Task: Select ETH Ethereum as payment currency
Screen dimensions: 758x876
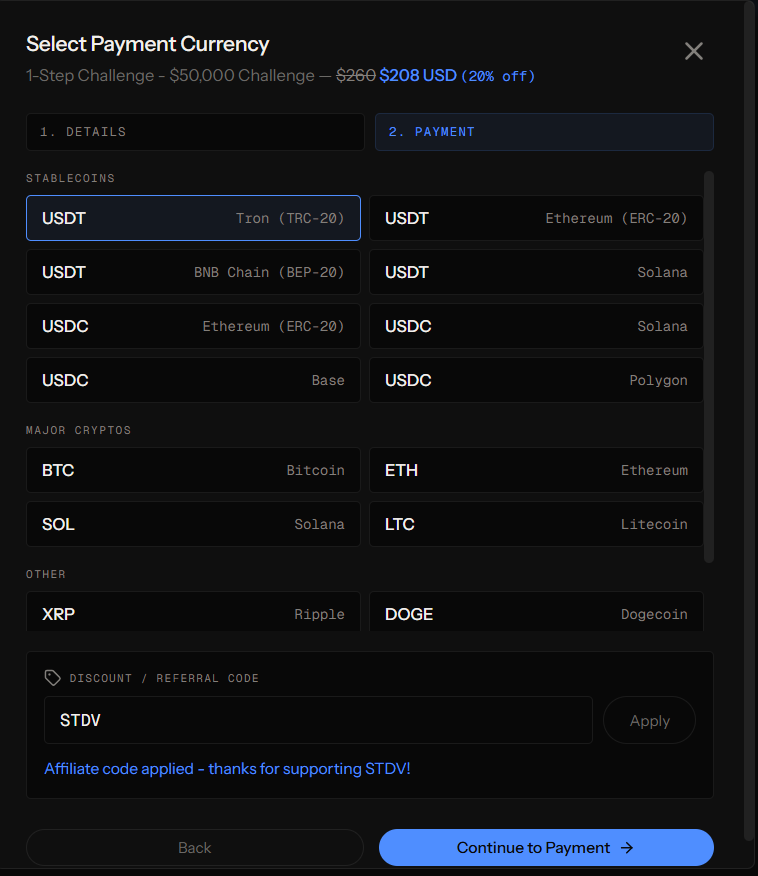Action: click(536, 470)
